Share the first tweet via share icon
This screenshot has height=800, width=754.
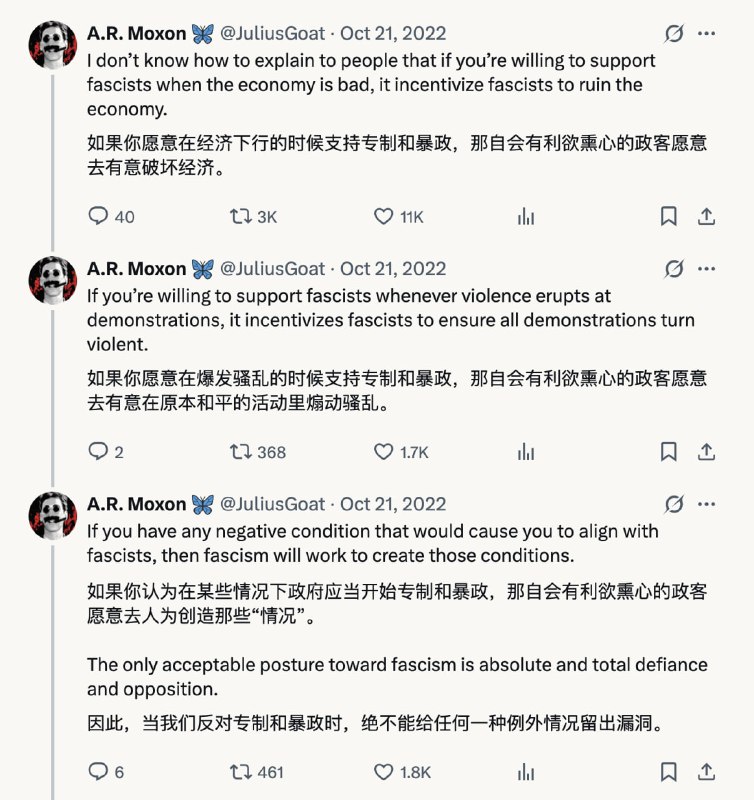click(x=707, y=216)
